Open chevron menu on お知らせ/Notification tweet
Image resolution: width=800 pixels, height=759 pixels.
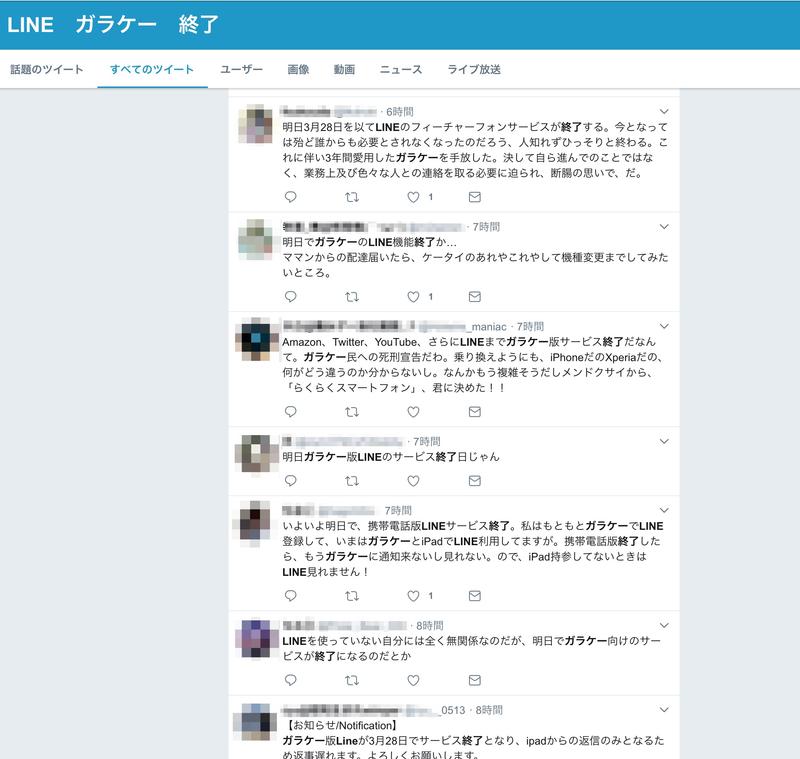[664, 710]
